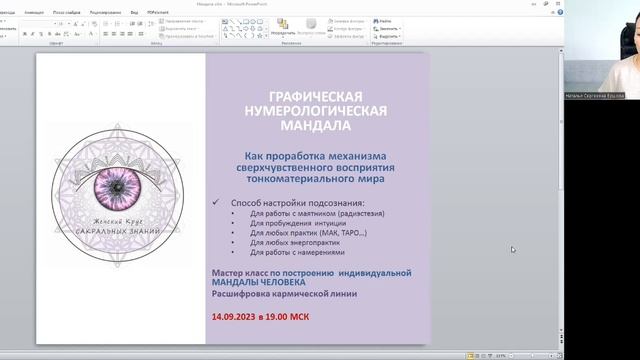
Task: Decrease the list indent level
Action: click(132, 24)
